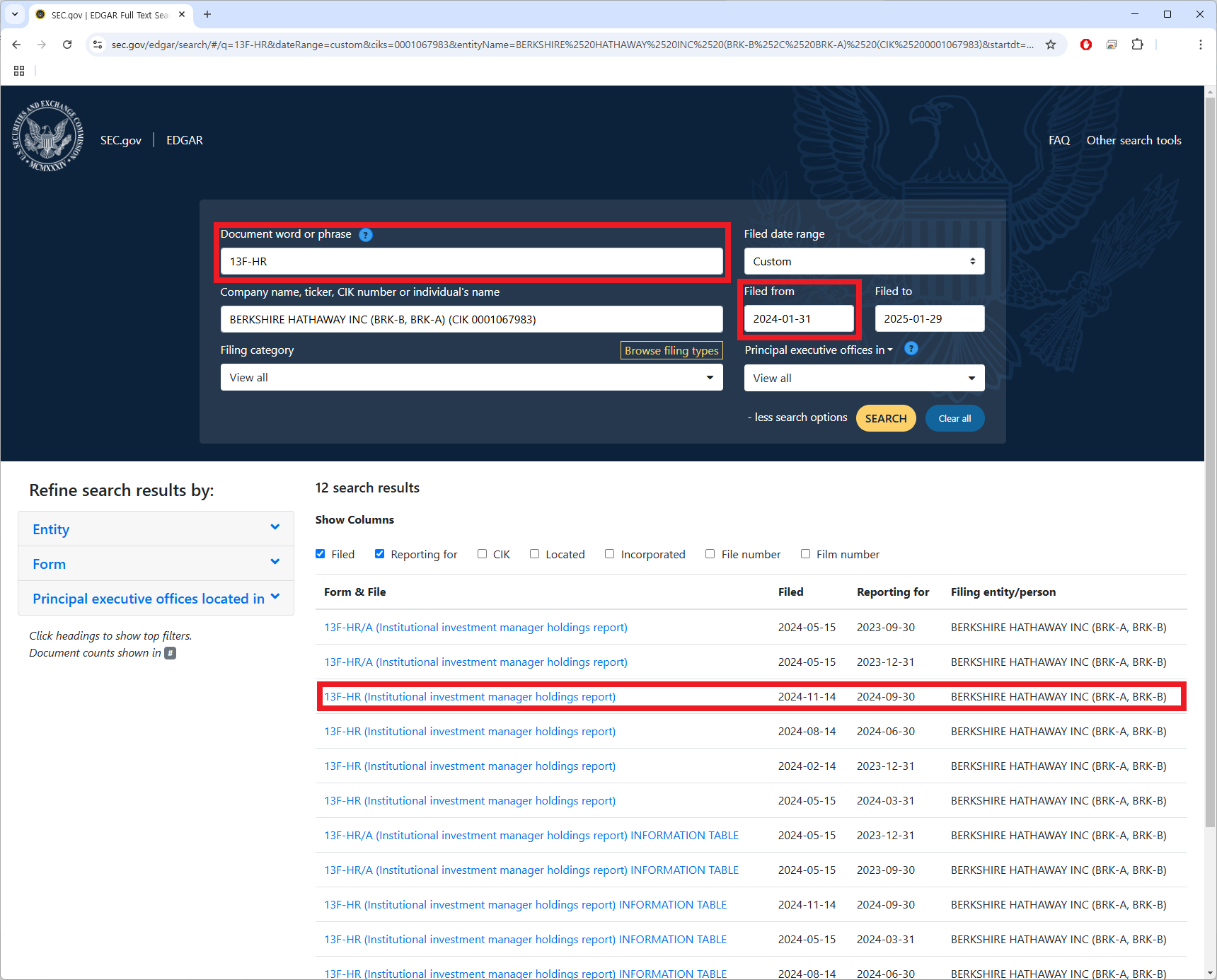Viewport: 1217px width, 980px height.
Task: Toggle the Filed column checkbox
Action: [x=321, y=554]
